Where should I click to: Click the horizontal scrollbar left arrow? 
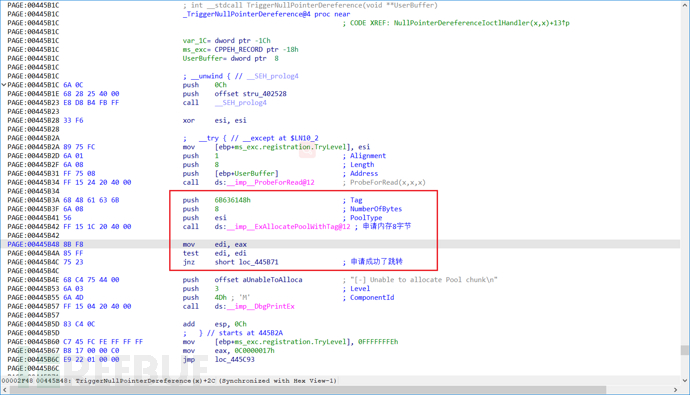pos(4,390)
